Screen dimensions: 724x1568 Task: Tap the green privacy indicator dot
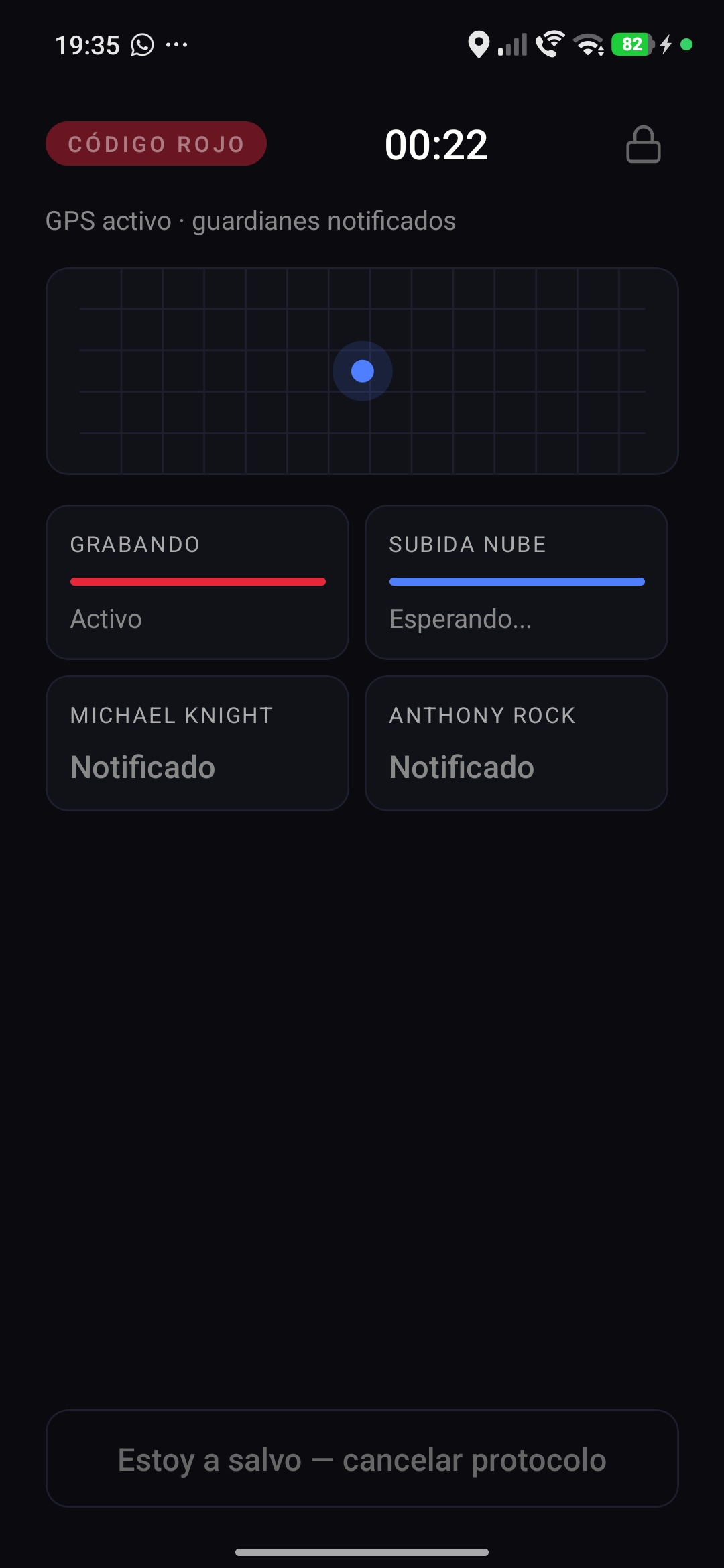tap(686, 44)
